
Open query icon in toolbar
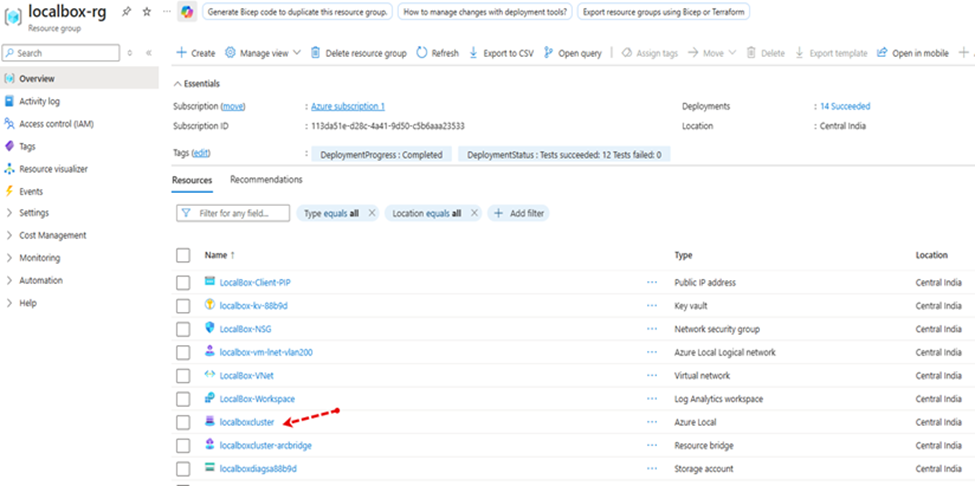tap(548, 53)
